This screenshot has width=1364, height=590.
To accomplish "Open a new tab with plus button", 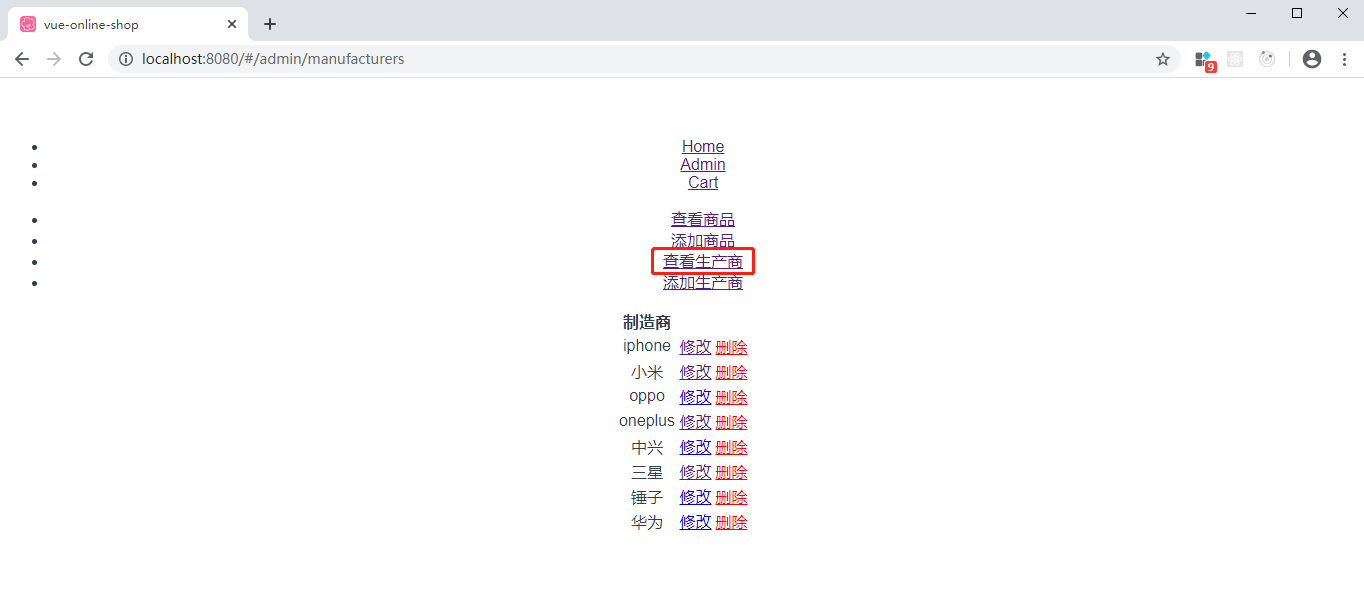I will tap(270, 24).
